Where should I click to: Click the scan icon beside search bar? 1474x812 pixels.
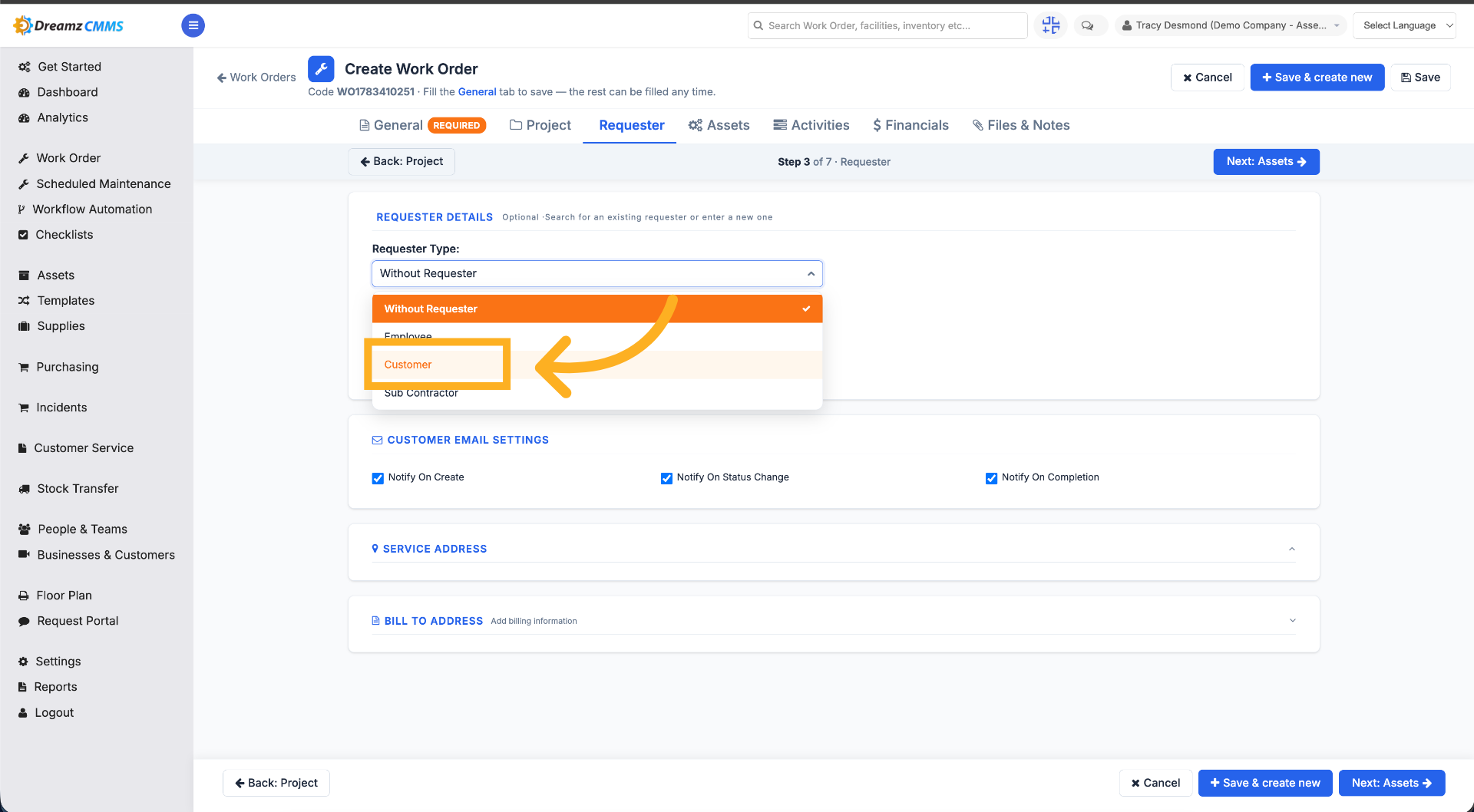[x=1050, y=25]
